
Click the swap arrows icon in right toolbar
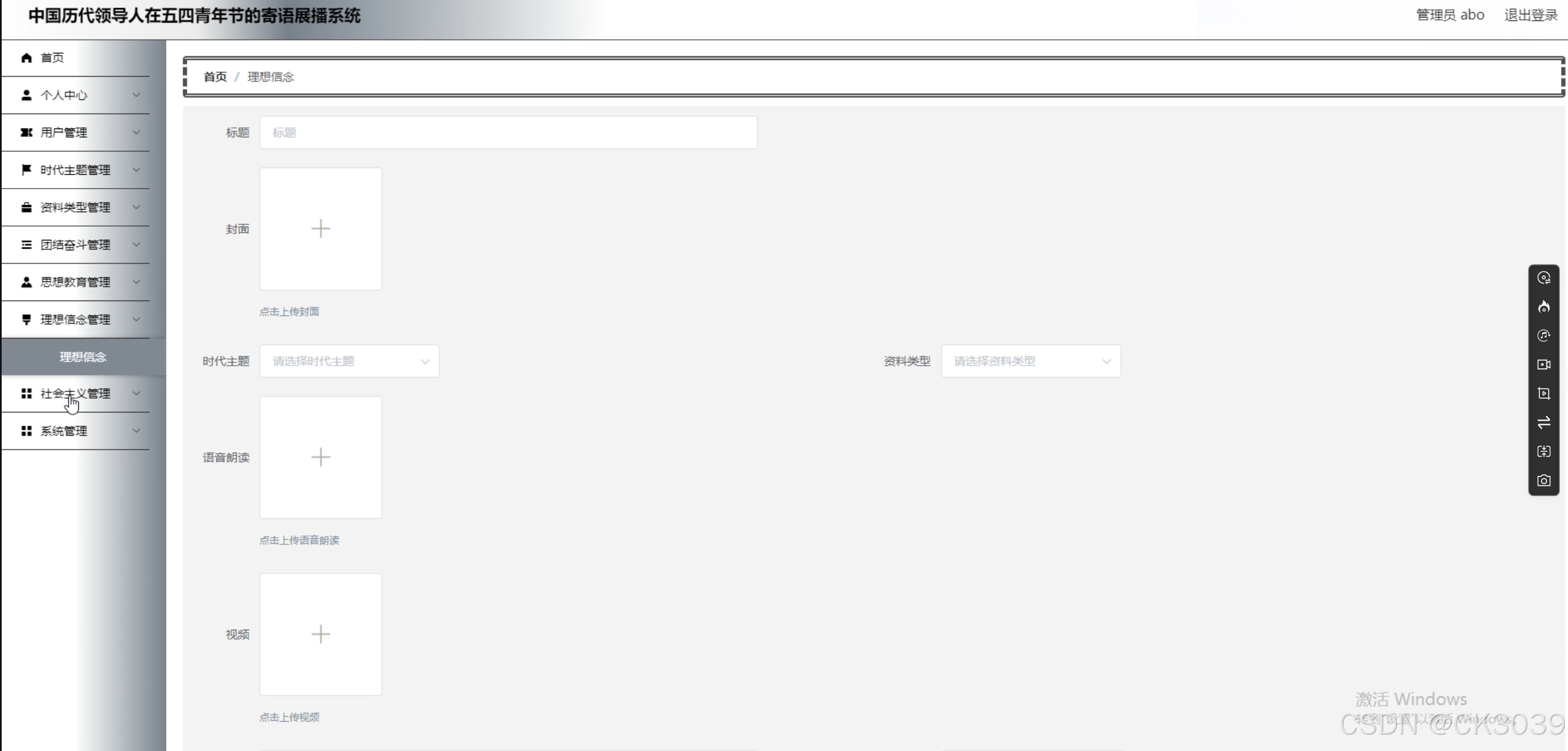[x=1544, y=422]
